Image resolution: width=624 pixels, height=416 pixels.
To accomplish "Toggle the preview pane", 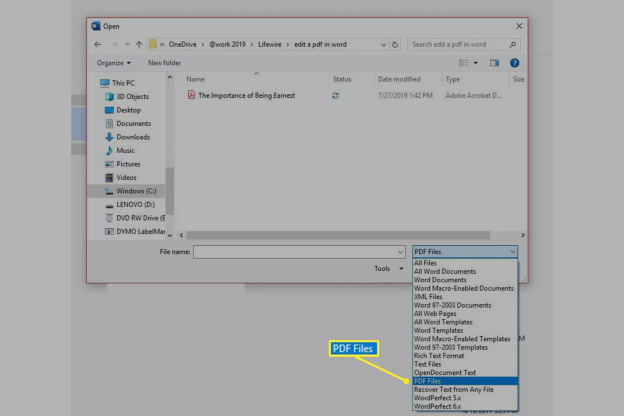I will coord(494,63).
